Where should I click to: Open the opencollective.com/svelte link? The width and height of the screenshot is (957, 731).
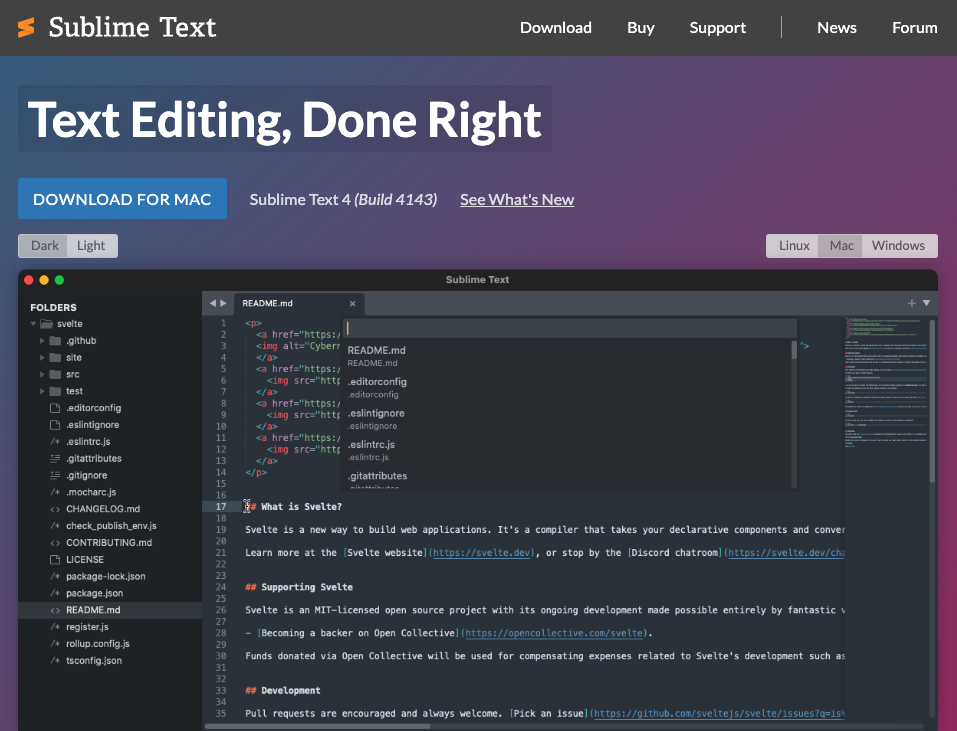554,633
